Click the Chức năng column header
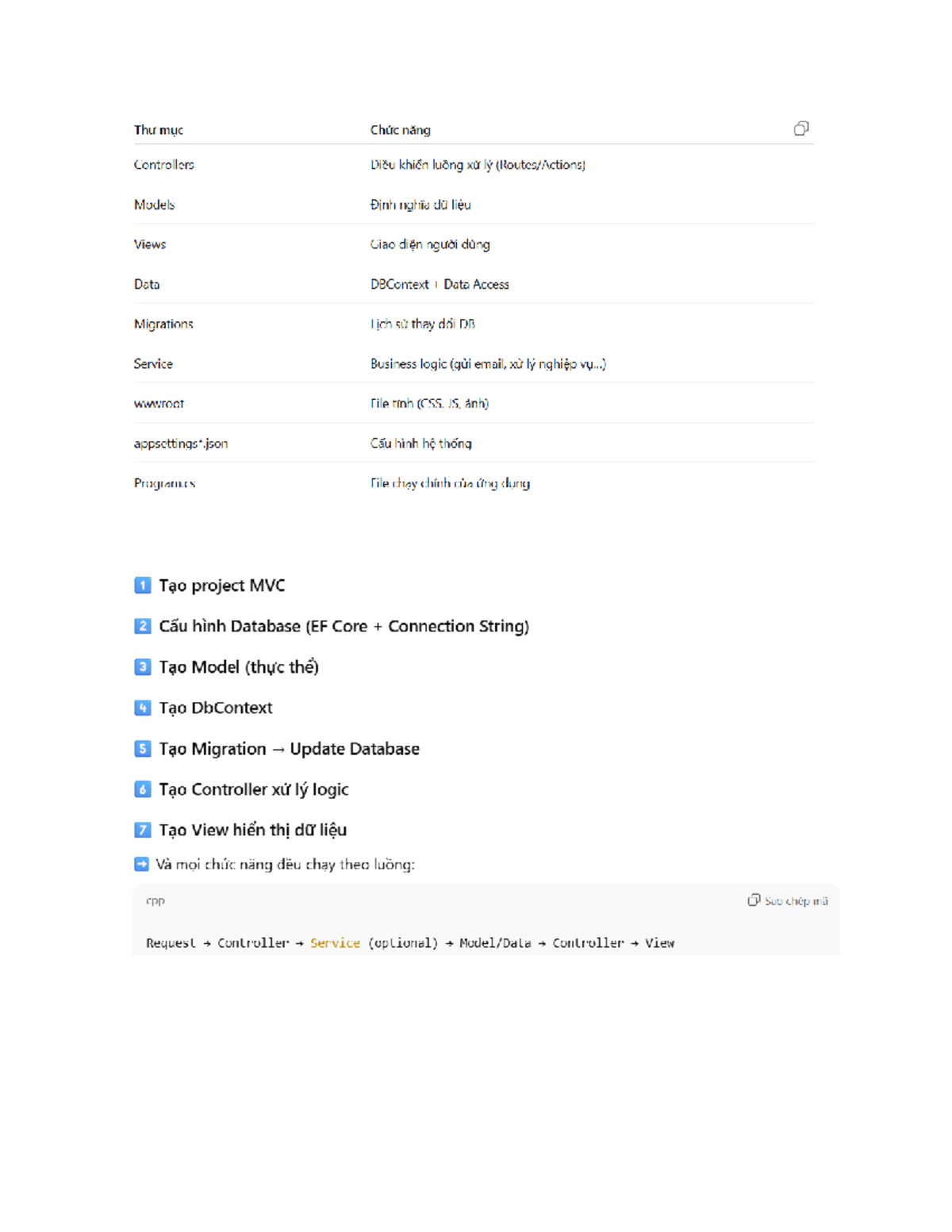Screen dimensions: 952x1232 tap(401, 130)
